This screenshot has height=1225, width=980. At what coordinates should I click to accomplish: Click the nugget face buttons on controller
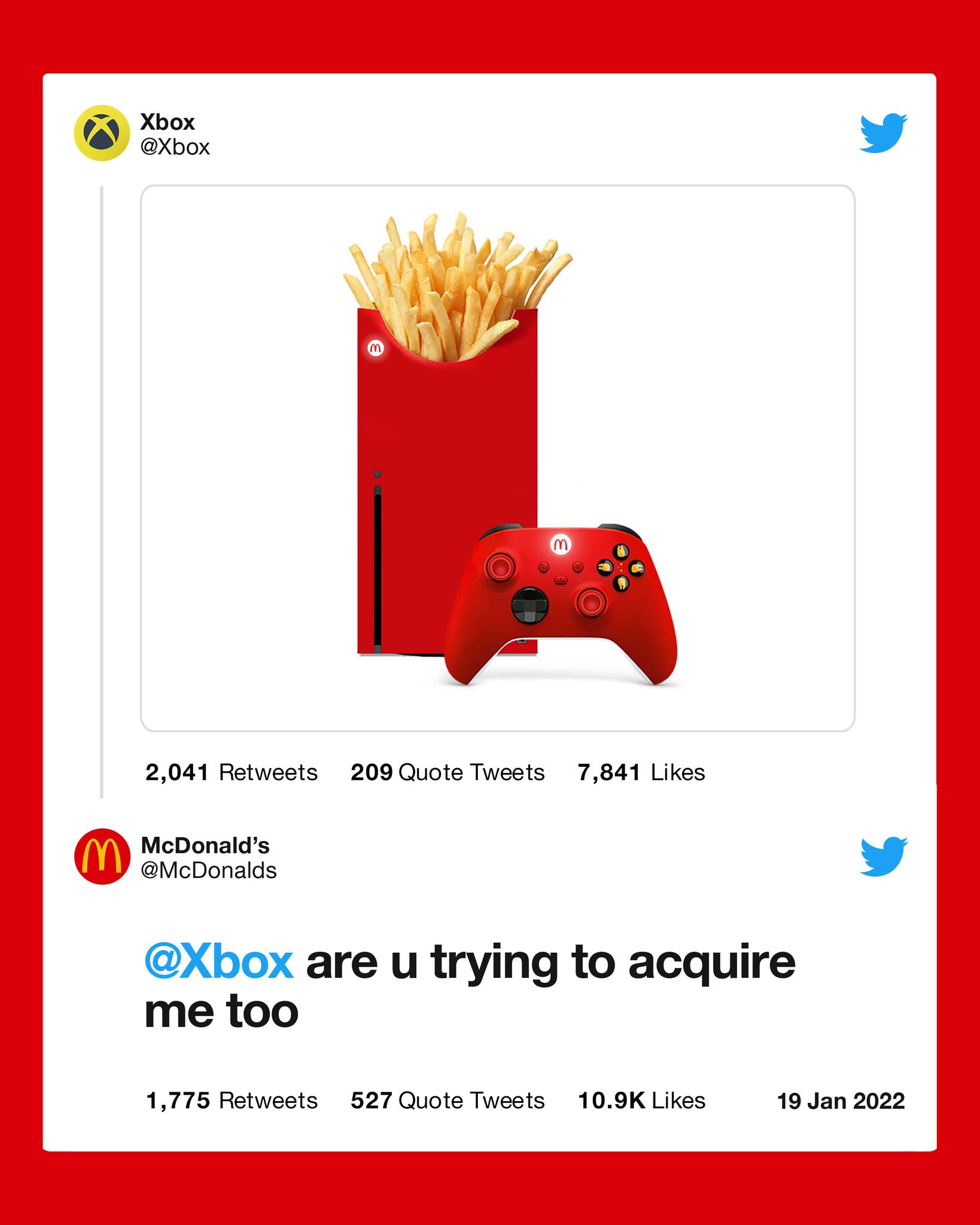[x=621, y=567]
